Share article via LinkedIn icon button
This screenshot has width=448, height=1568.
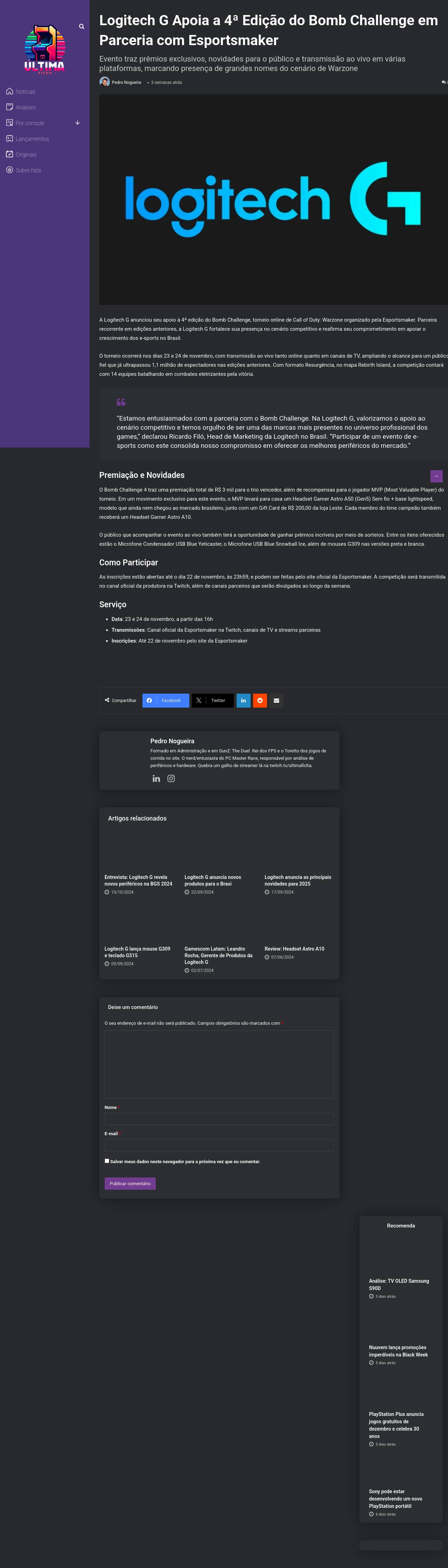coord(243,701)
